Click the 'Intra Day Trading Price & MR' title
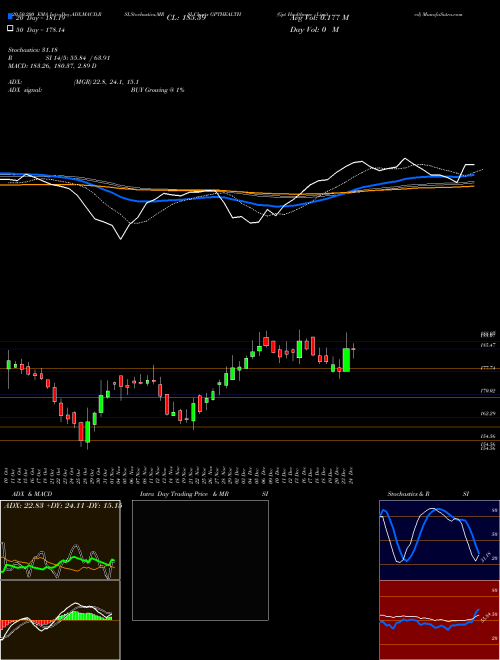500x660 pixels. coord(184,494)
